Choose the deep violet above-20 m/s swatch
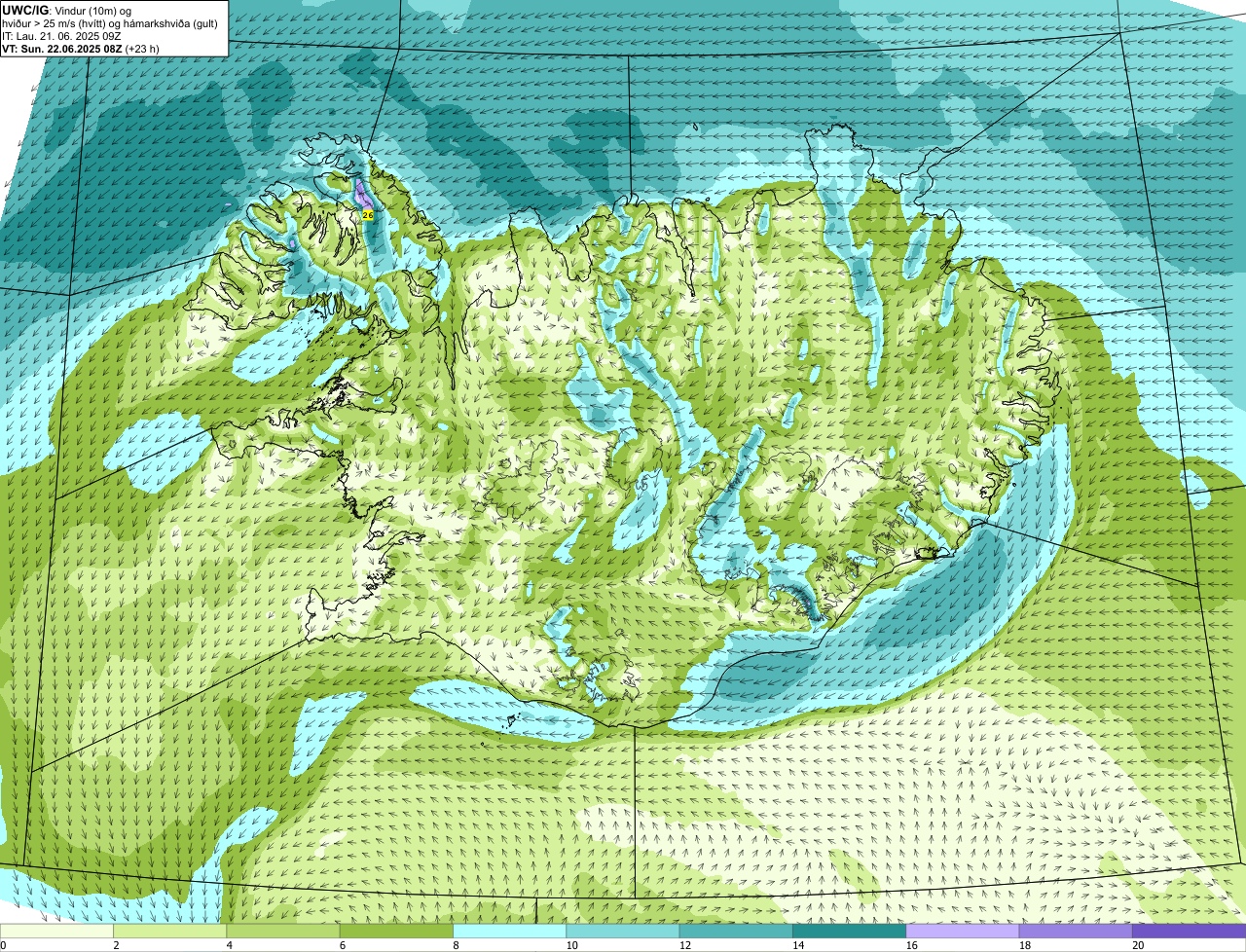 1190,931
